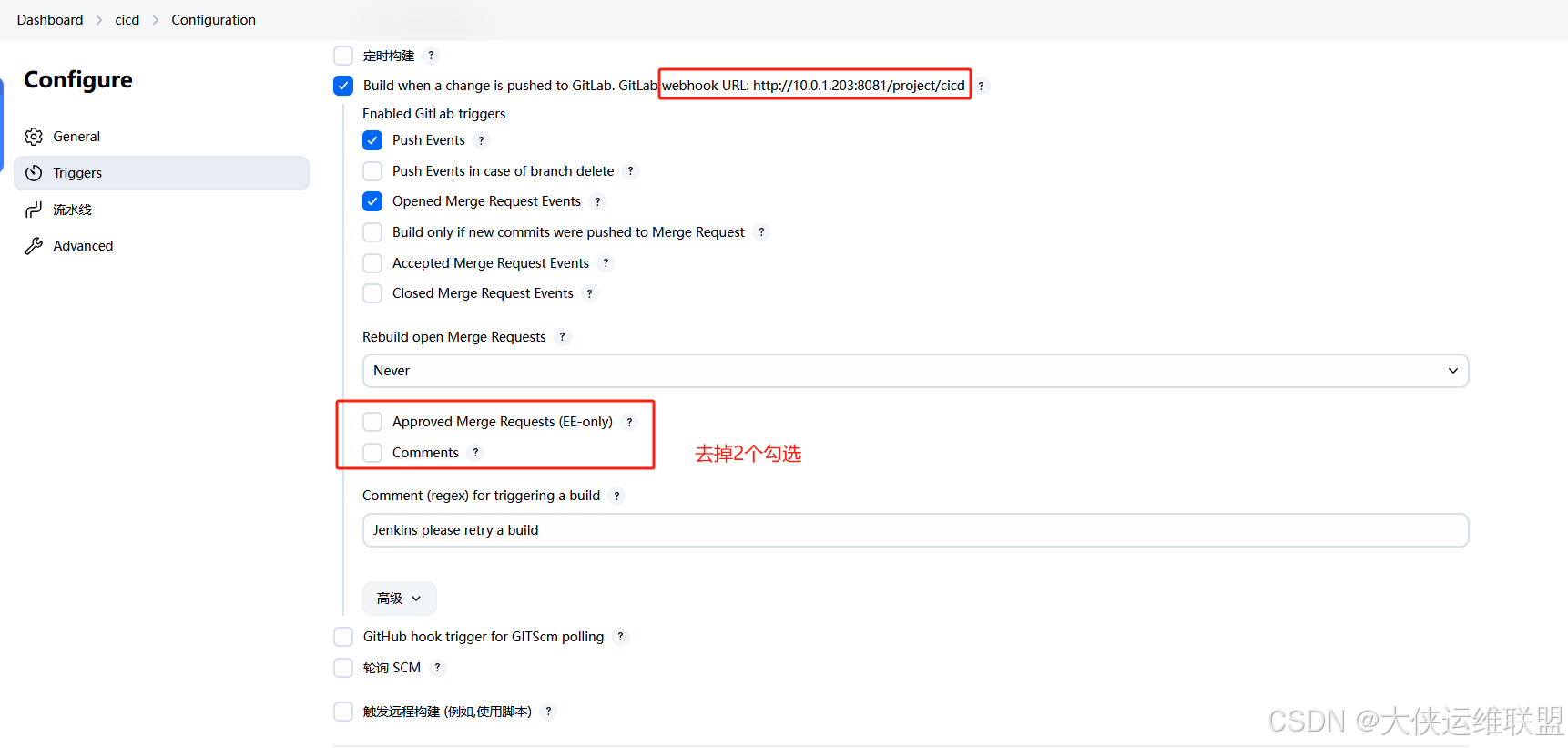The image size is (1568, 748).
Task: Show help for Comments option
Action: (475, 453)
